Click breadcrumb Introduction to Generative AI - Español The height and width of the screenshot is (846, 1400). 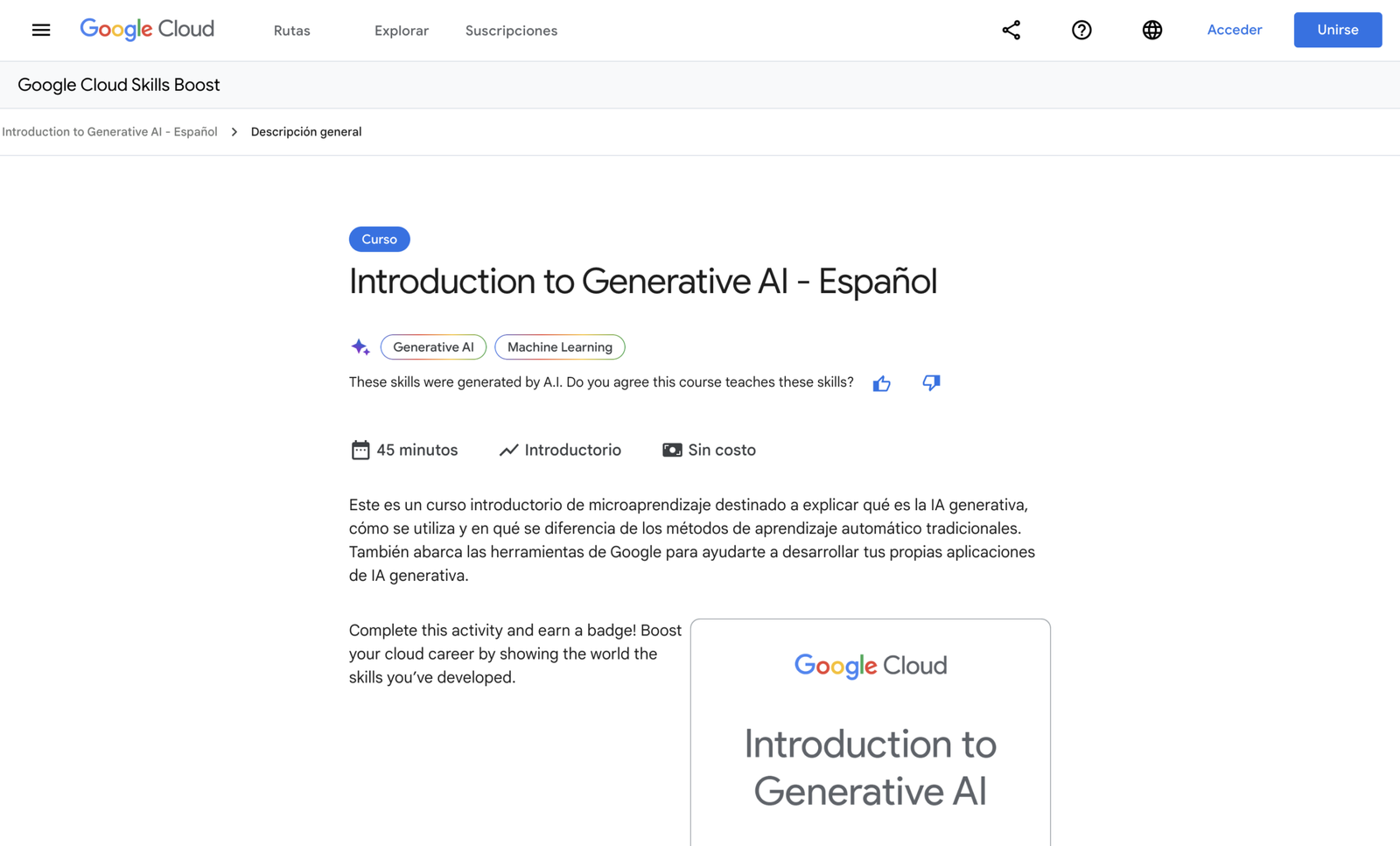[109, 132]
